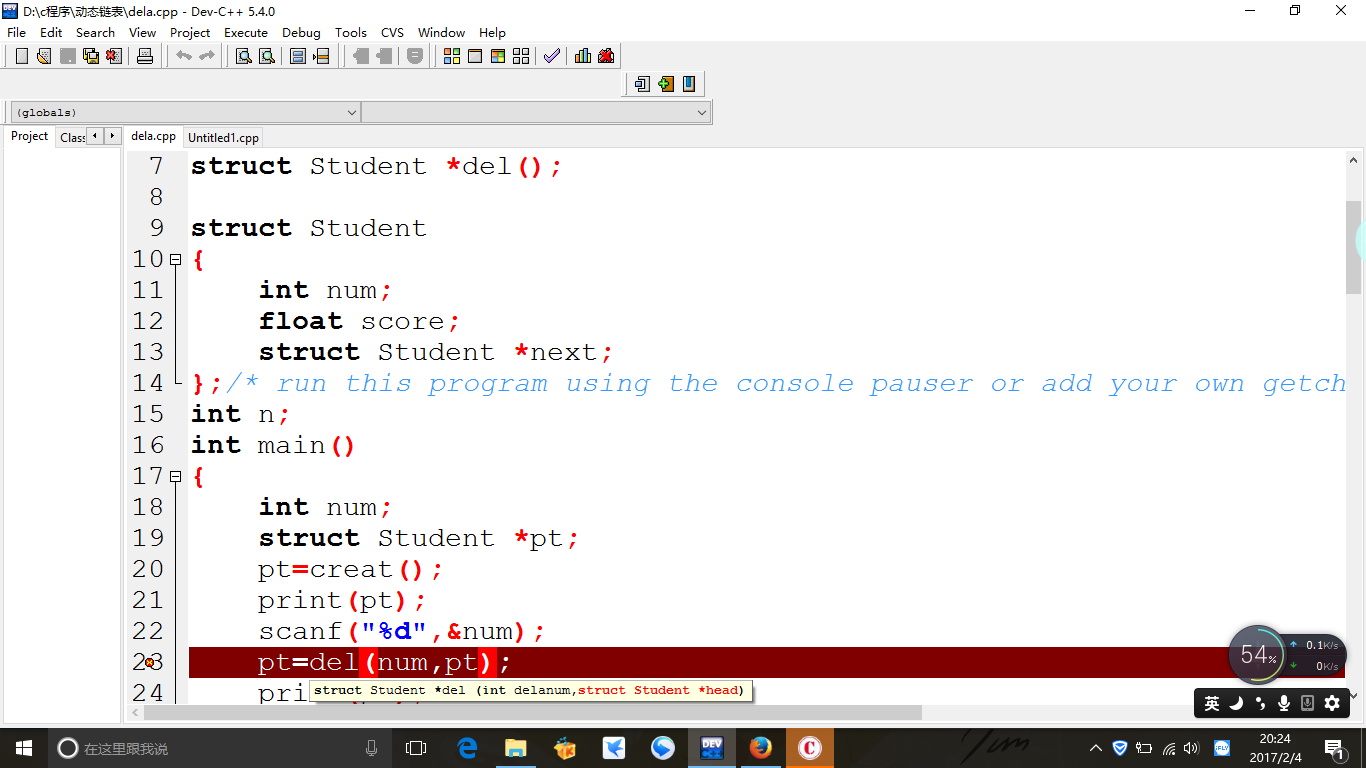This screenshot has height=768, width=1366.
Task: Open Firefox from the taskbar
Action: click(x=761, y=748)
